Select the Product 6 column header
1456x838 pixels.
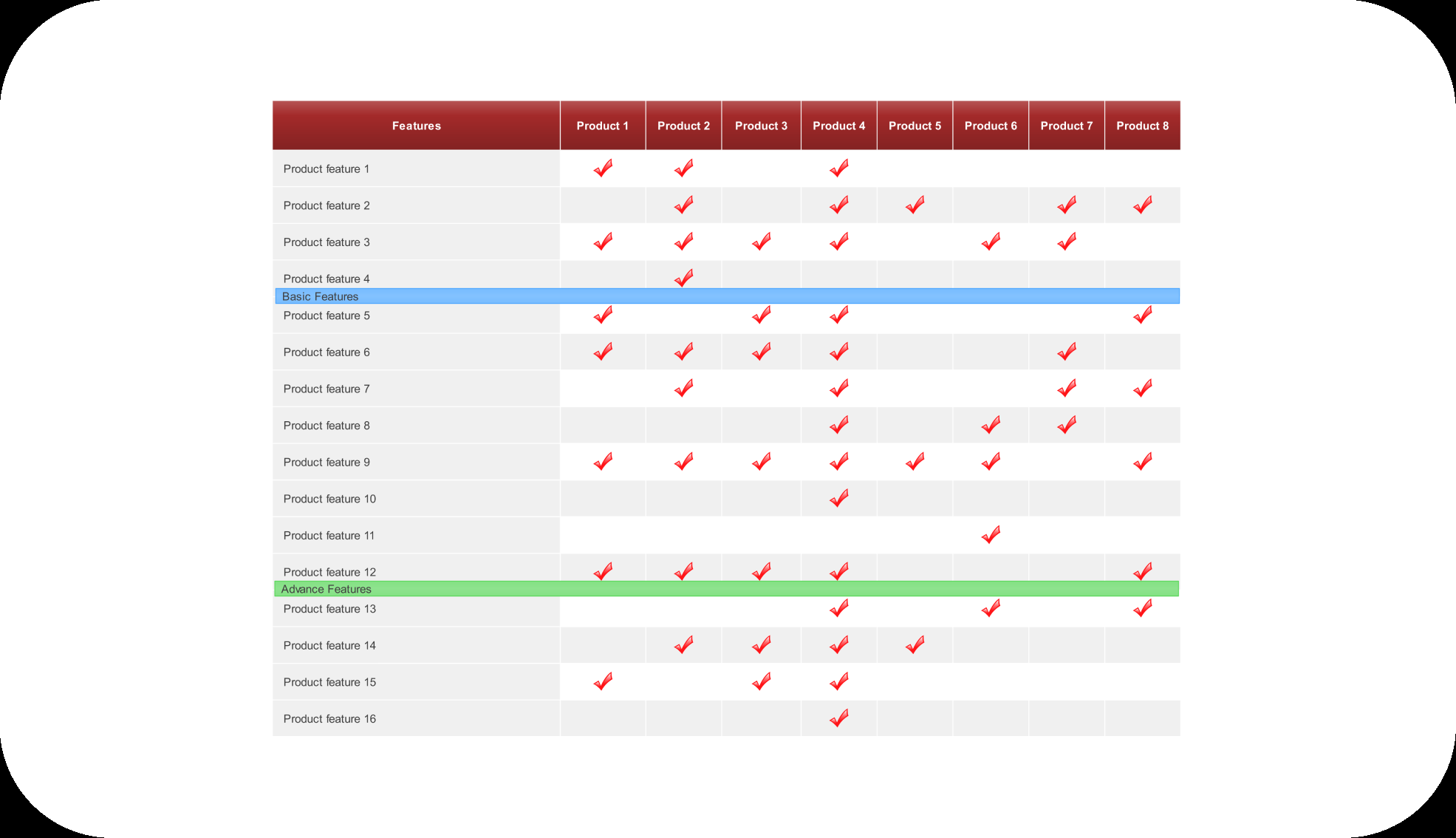tap(991, 126)
